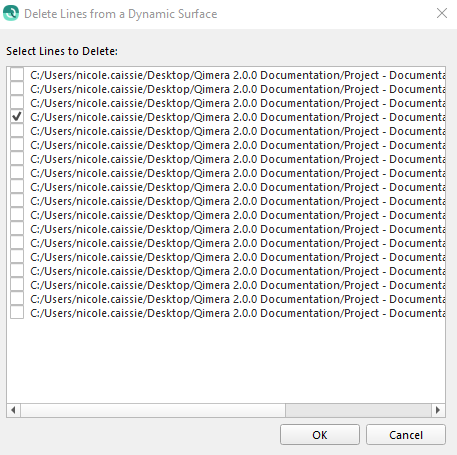Select the second-to-last line's checkbox
The height and width of the screenshot is (455, 457).
pos(17,299)
